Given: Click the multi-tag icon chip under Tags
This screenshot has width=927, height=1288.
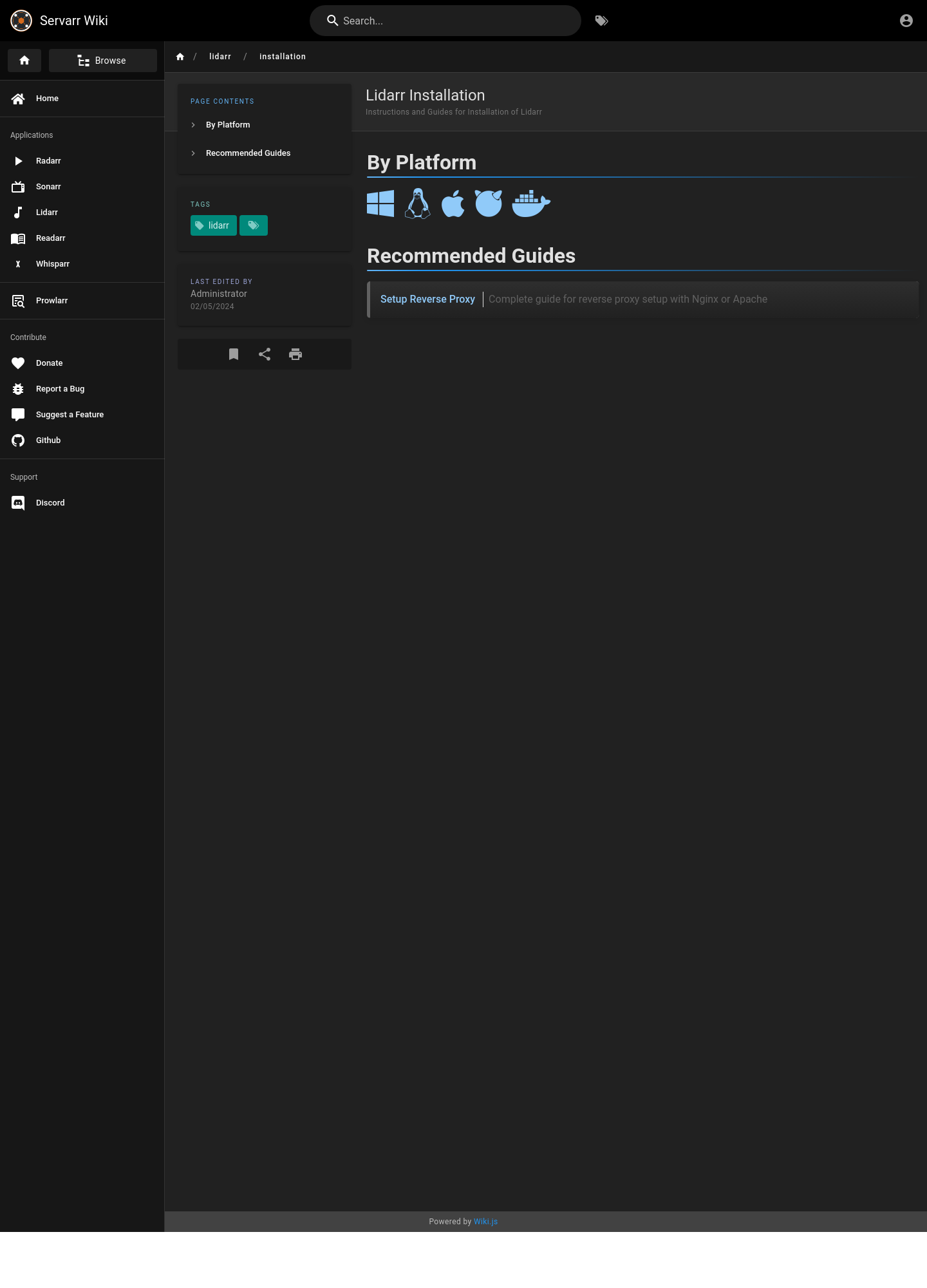Looking at the screenshot, I should (x=254, y=225).
